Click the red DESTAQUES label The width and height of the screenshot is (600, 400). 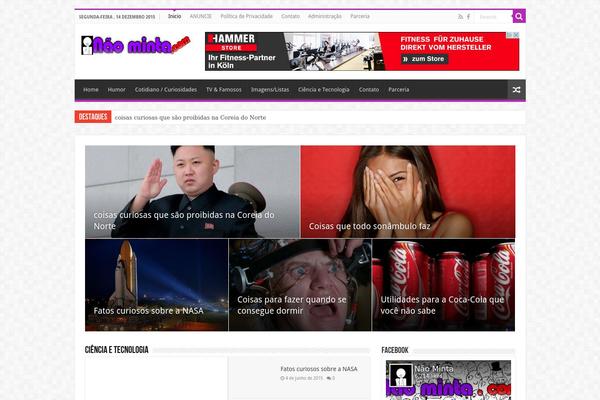(93, 117)
